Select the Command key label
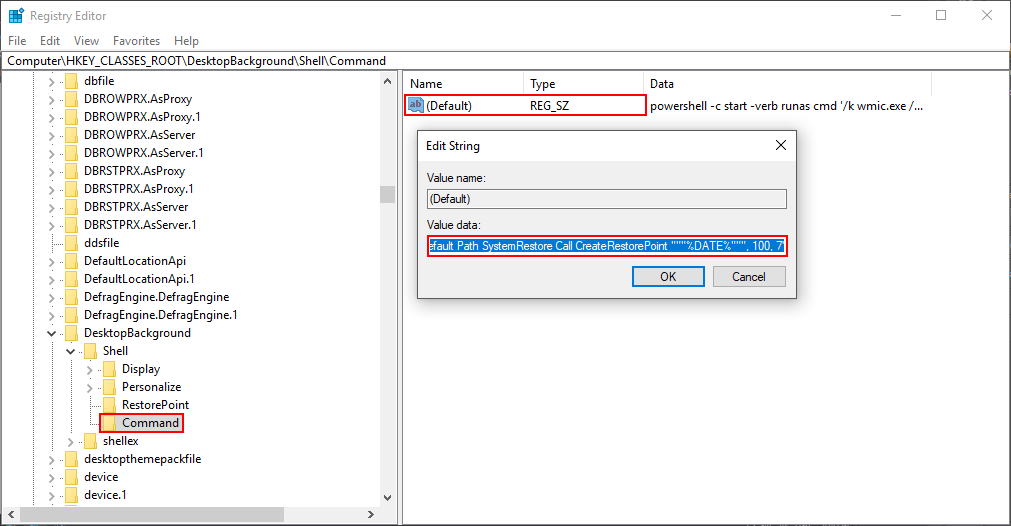This screenshot has width=1011, height=526. (151, 423)
